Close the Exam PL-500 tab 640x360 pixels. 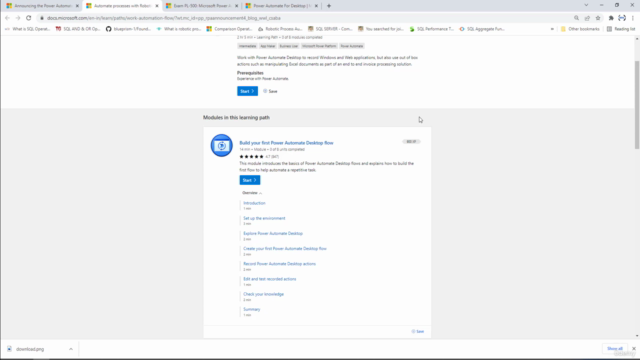[236, 6]
